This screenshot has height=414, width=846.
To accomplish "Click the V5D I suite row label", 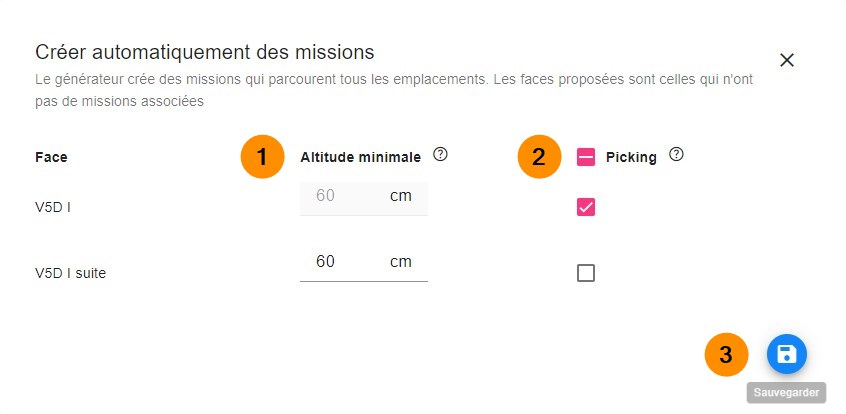I will tap(70, 272).
